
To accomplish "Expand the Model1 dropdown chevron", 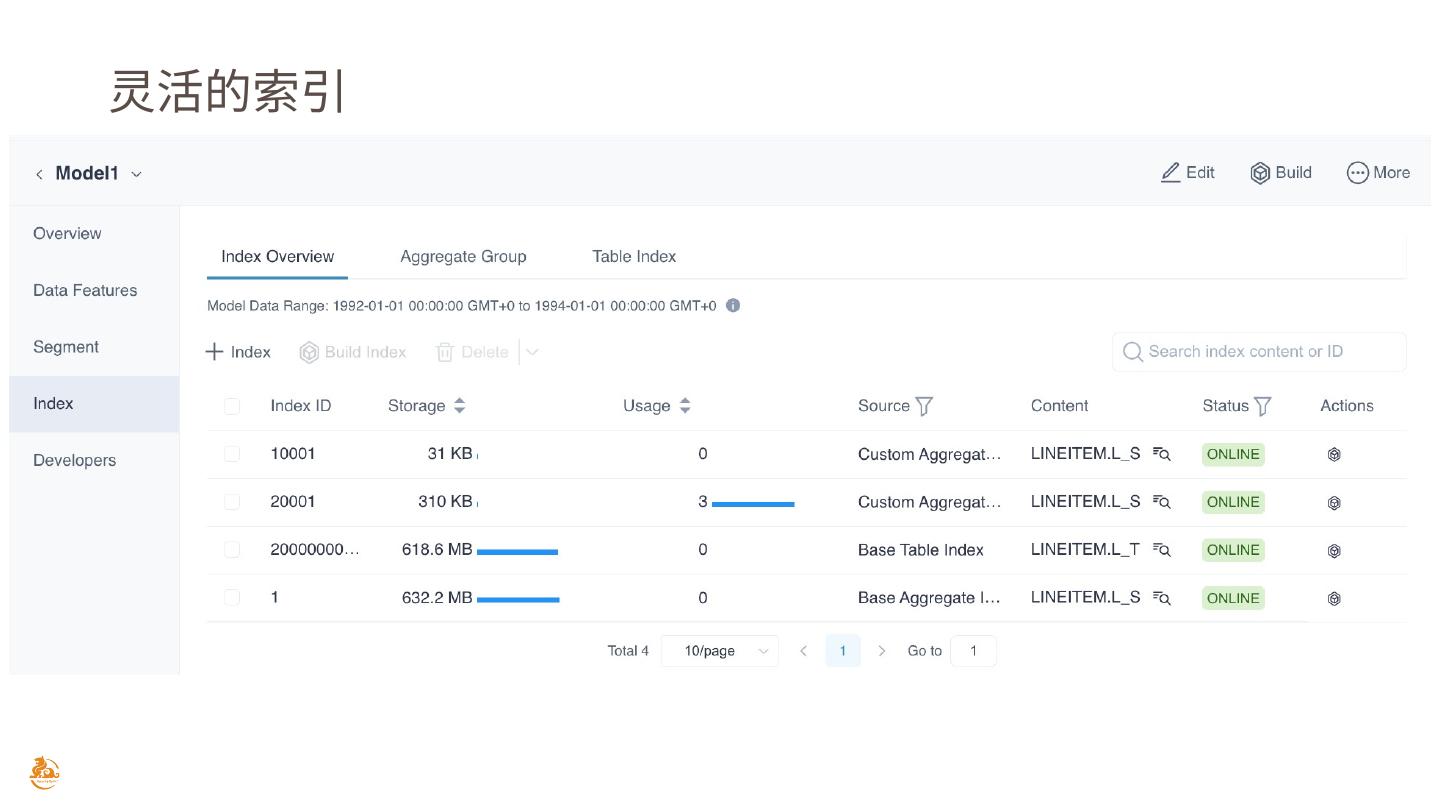I will point(137,174).
